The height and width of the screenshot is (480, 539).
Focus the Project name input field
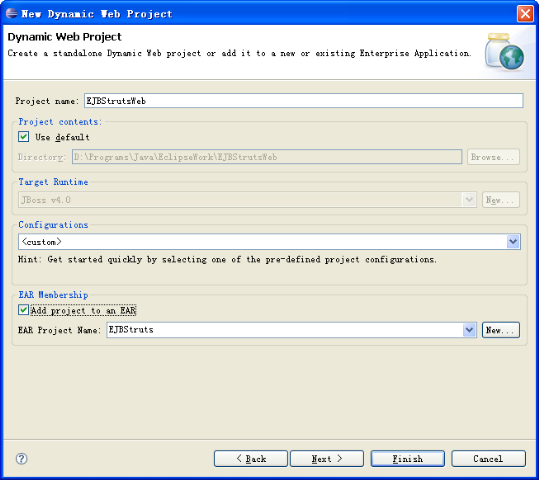coord(304,101)
